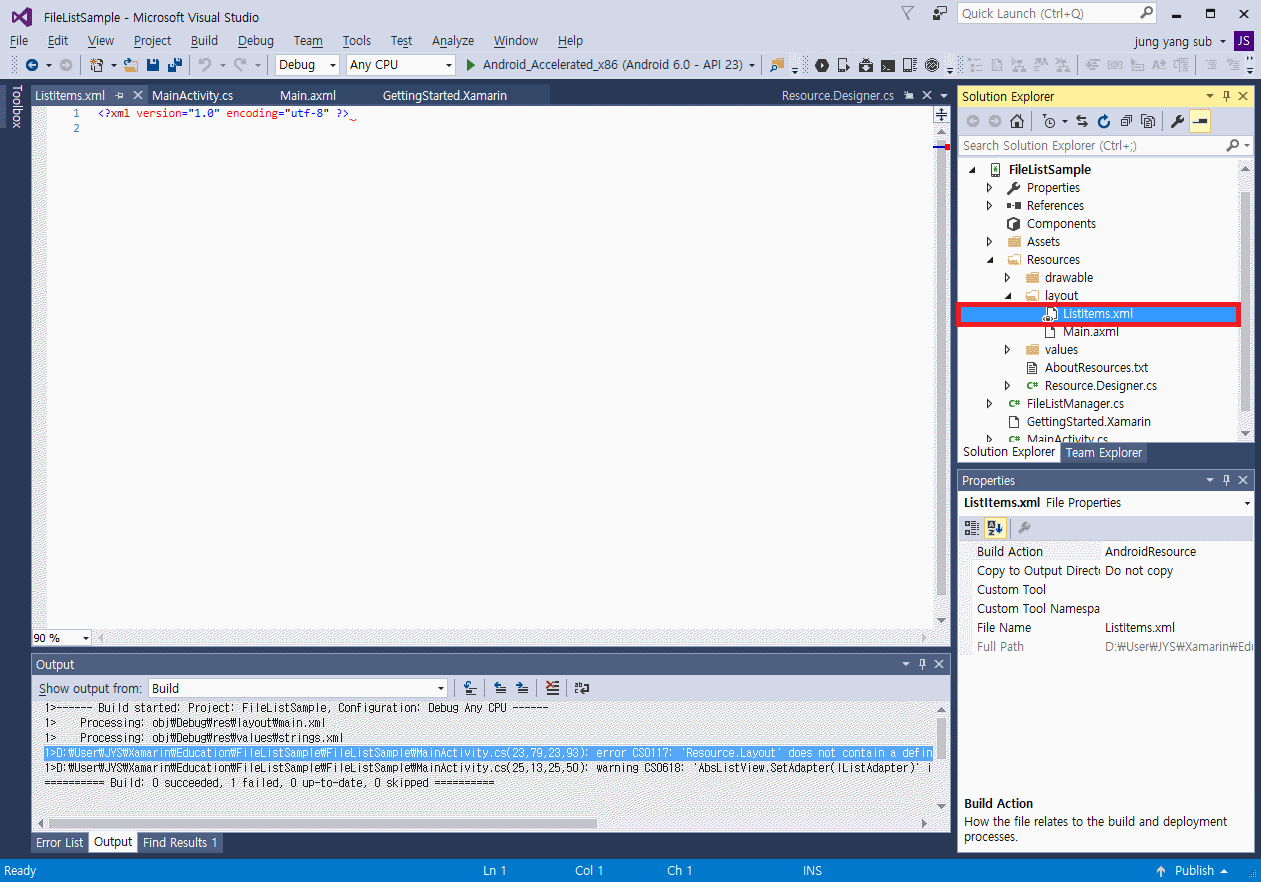Expand the drawable folder
This screenshot has height=882, width=1261.
[1007, 278]
